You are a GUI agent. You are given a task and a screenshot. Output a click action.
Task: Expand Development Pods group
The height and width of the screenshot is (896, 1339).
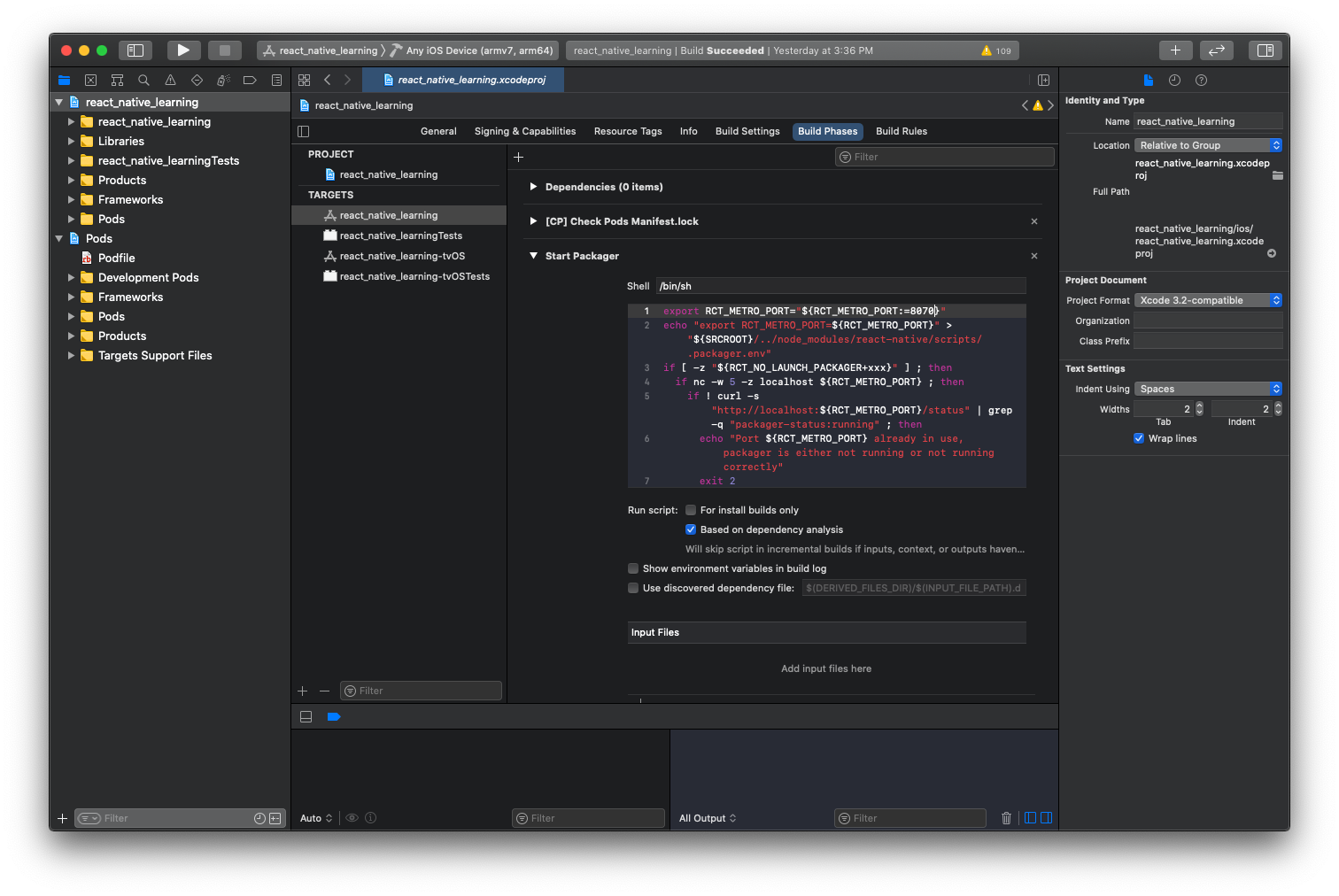71,277
